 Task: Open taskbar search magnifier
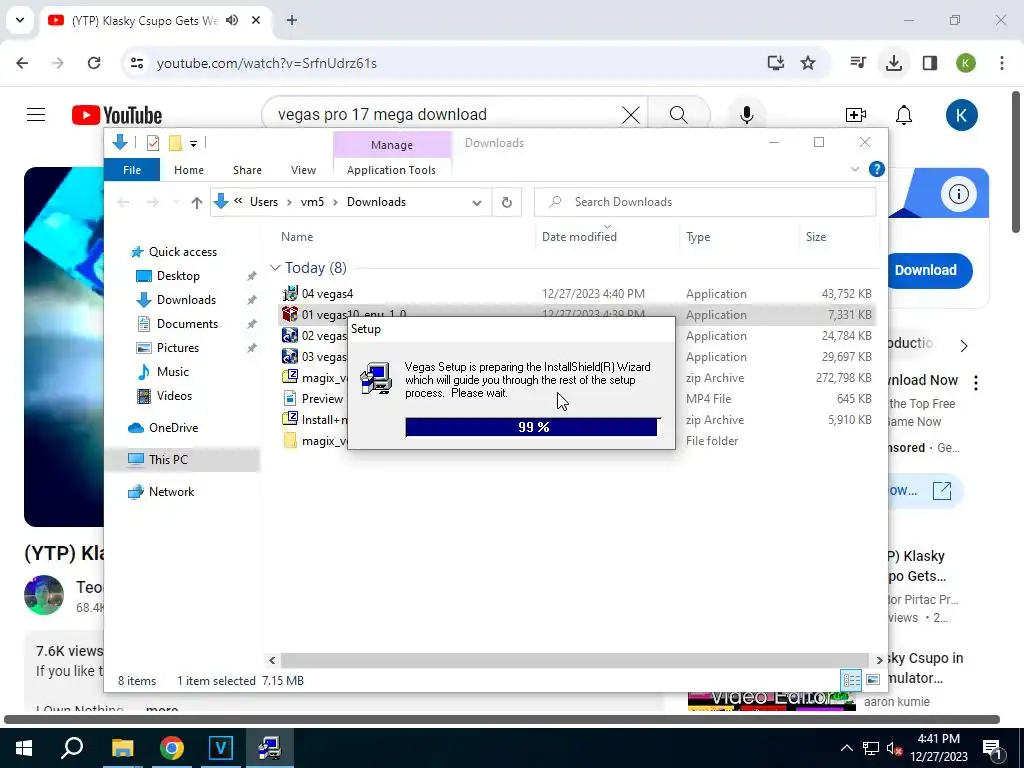(72, 748)
